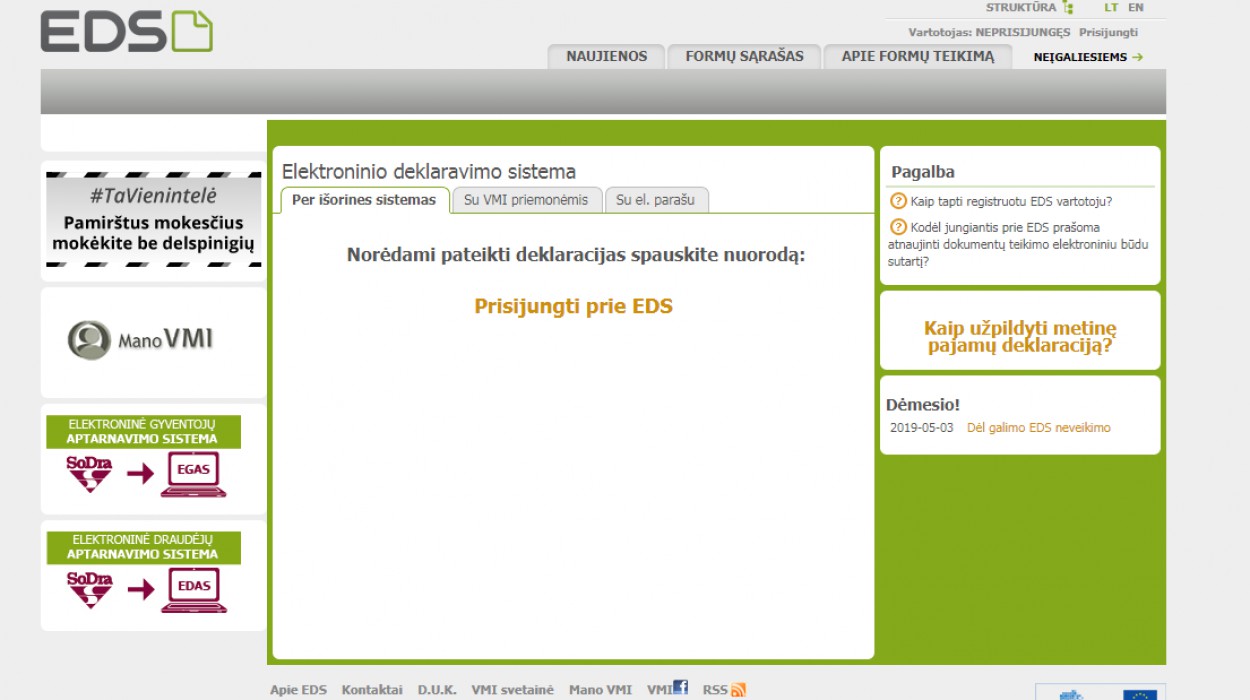The height and width of the screenshot is (700, 1250).
Task: Click the #TaVienintelė banner
Action: [153, 219]
